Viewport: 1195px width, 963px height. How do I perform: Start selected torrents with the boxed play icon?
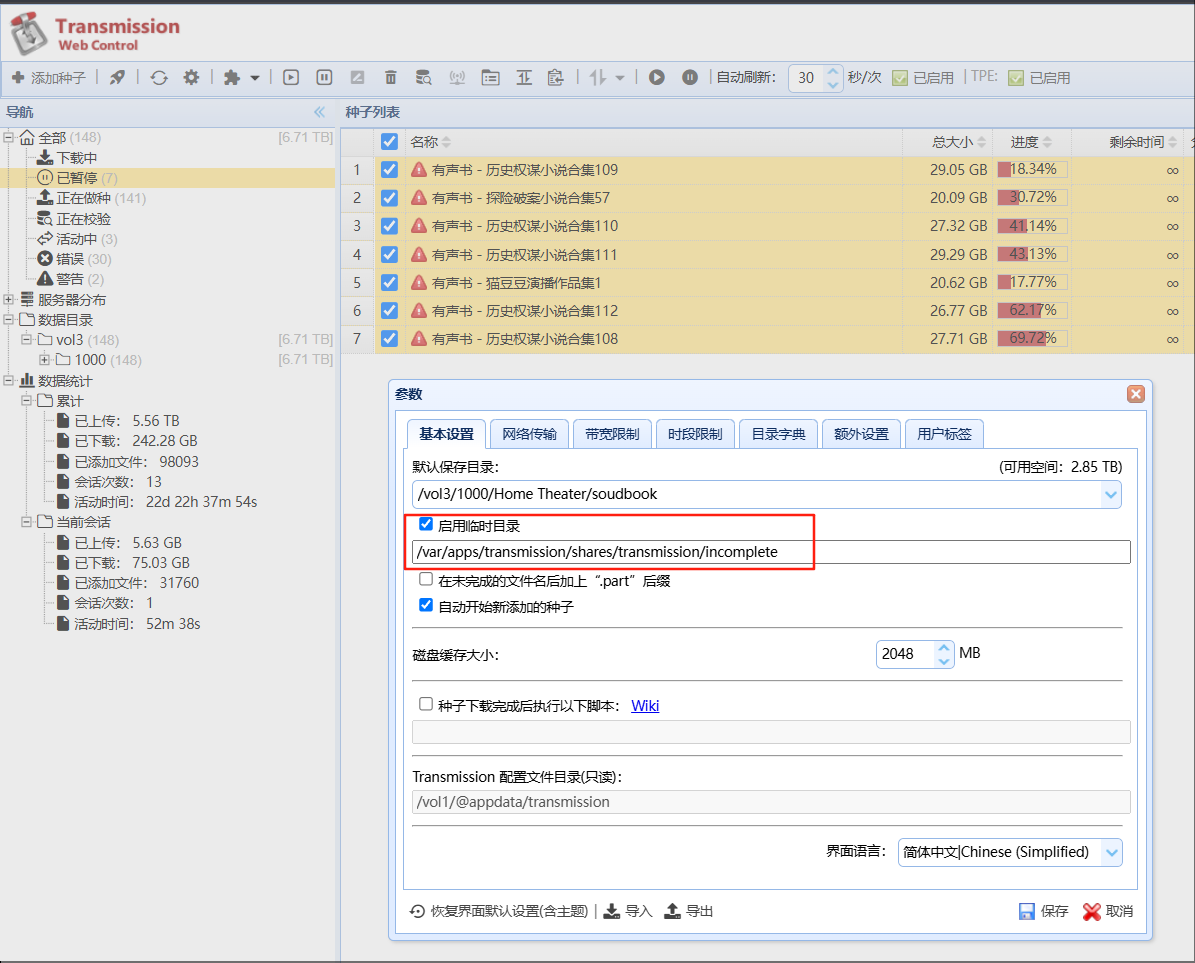pos(291,78)
